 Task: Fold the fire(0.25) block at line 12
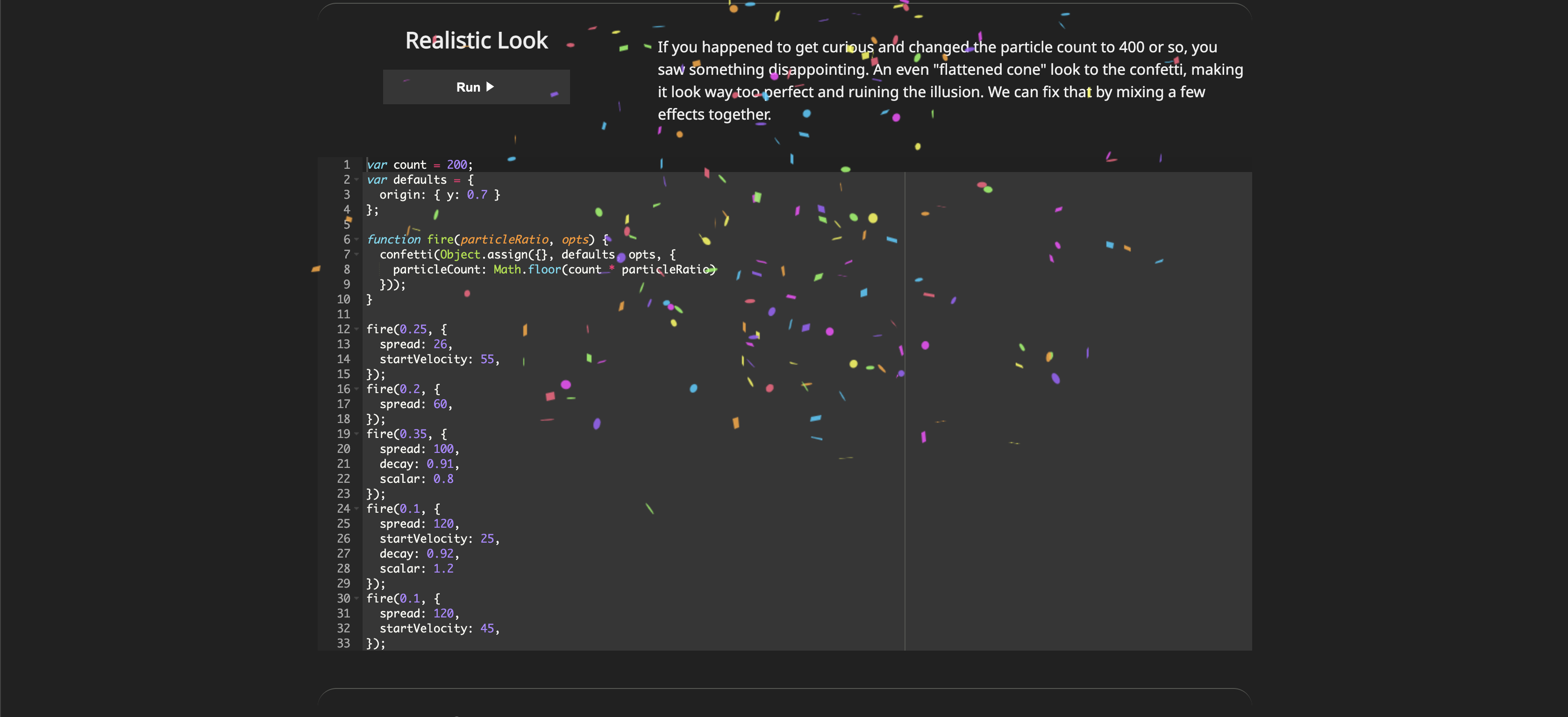(x=356, y=329)
